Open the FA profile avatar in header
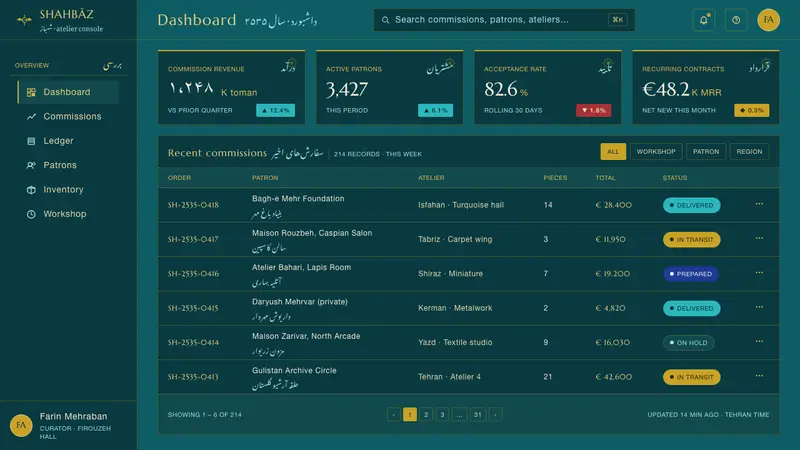 (x=768, y=20)
